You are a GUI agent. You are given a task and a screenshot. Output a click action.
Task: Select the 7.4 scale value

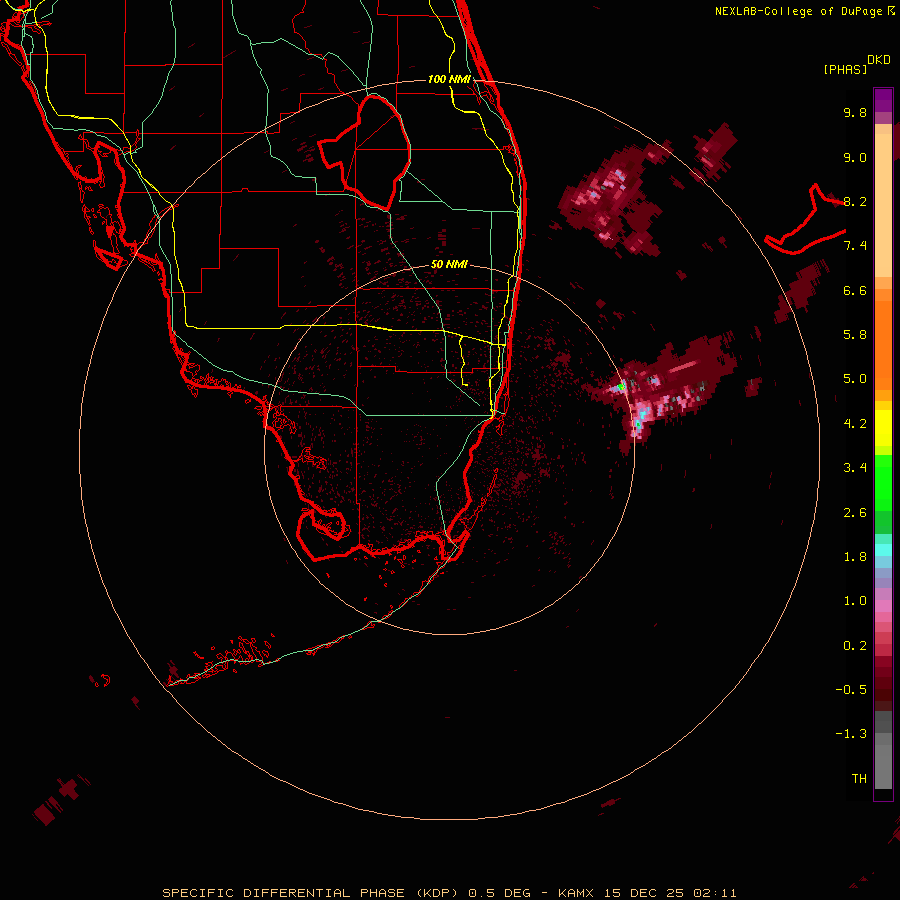(x=855, y=246)
